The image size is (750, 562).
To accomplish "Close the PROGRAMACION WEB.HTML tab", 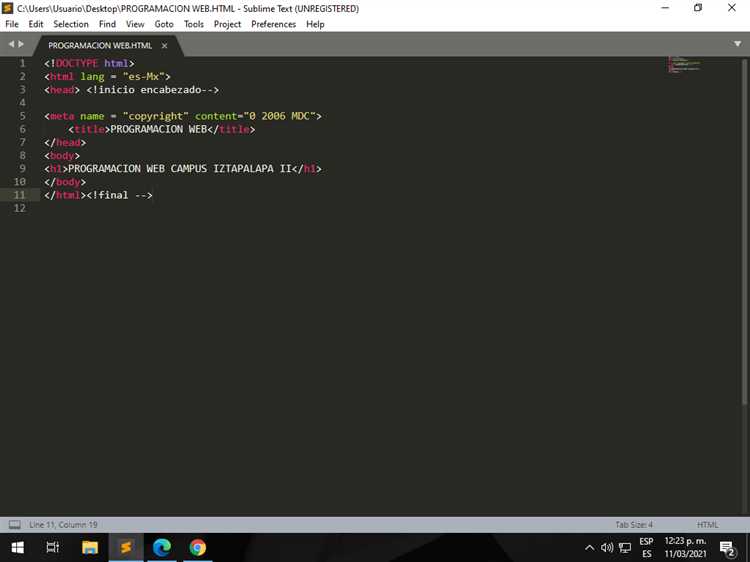I will coord(165,45).
